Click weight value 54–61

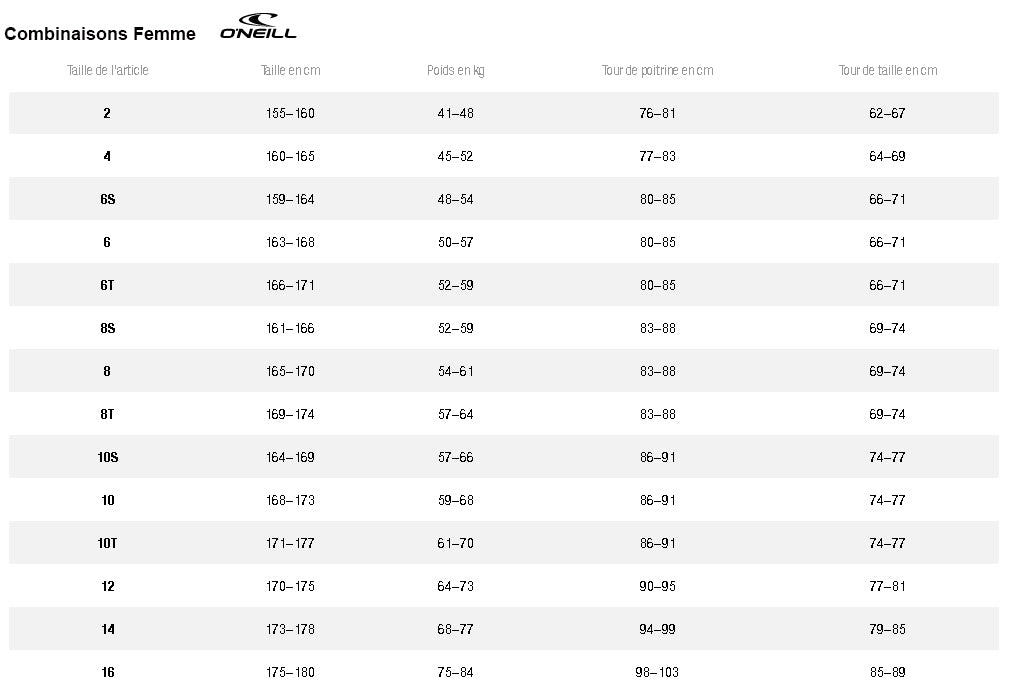pos(456,372)
